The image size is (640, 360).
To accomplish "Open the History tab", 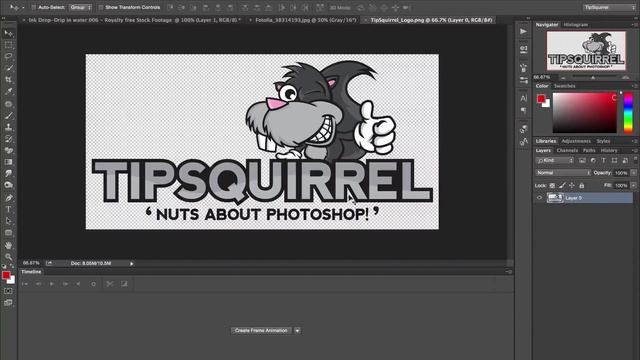I will coord(609,151).
